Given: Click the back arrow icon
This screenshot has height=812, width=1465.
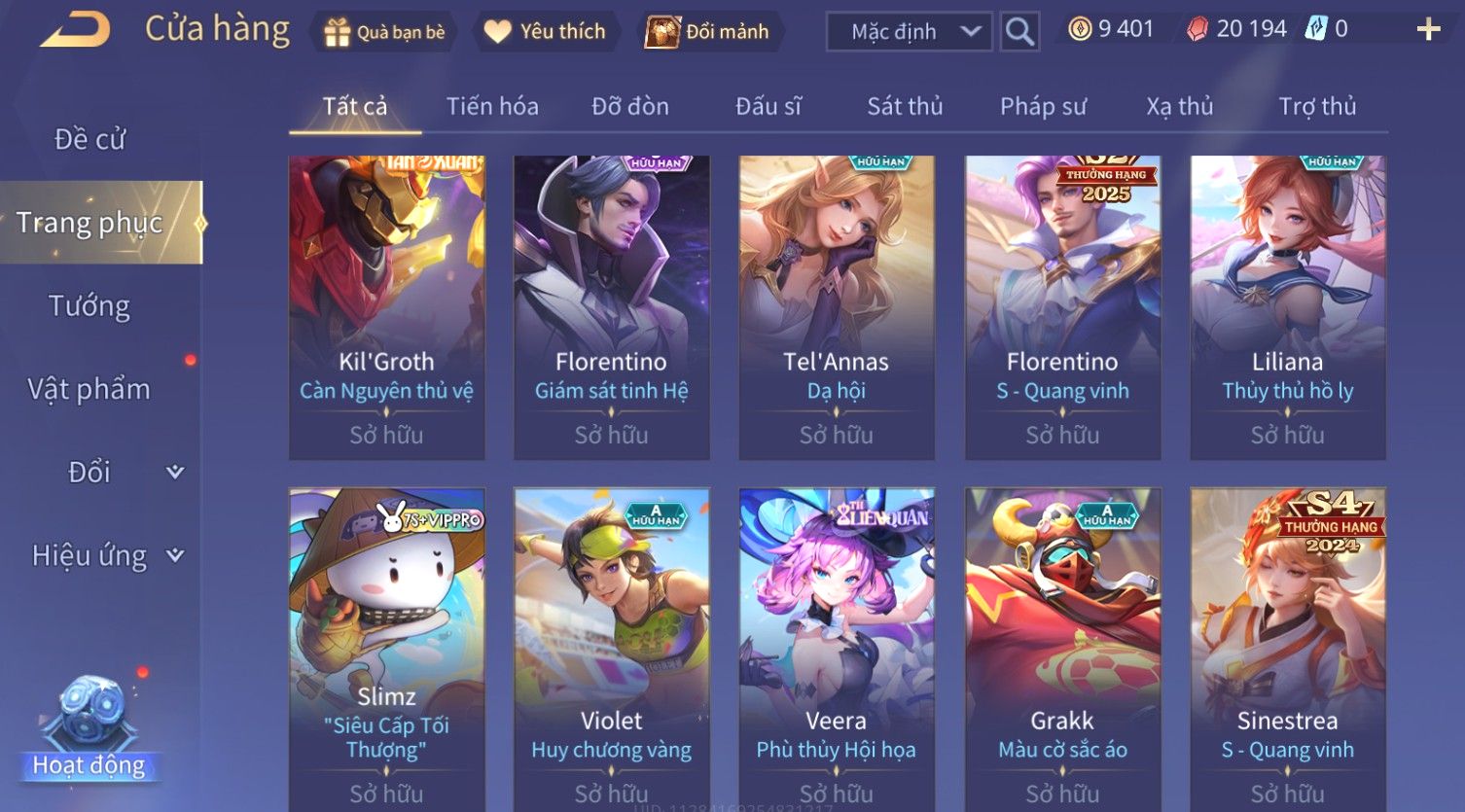Looking at the screenshot, I should [75, 30].
